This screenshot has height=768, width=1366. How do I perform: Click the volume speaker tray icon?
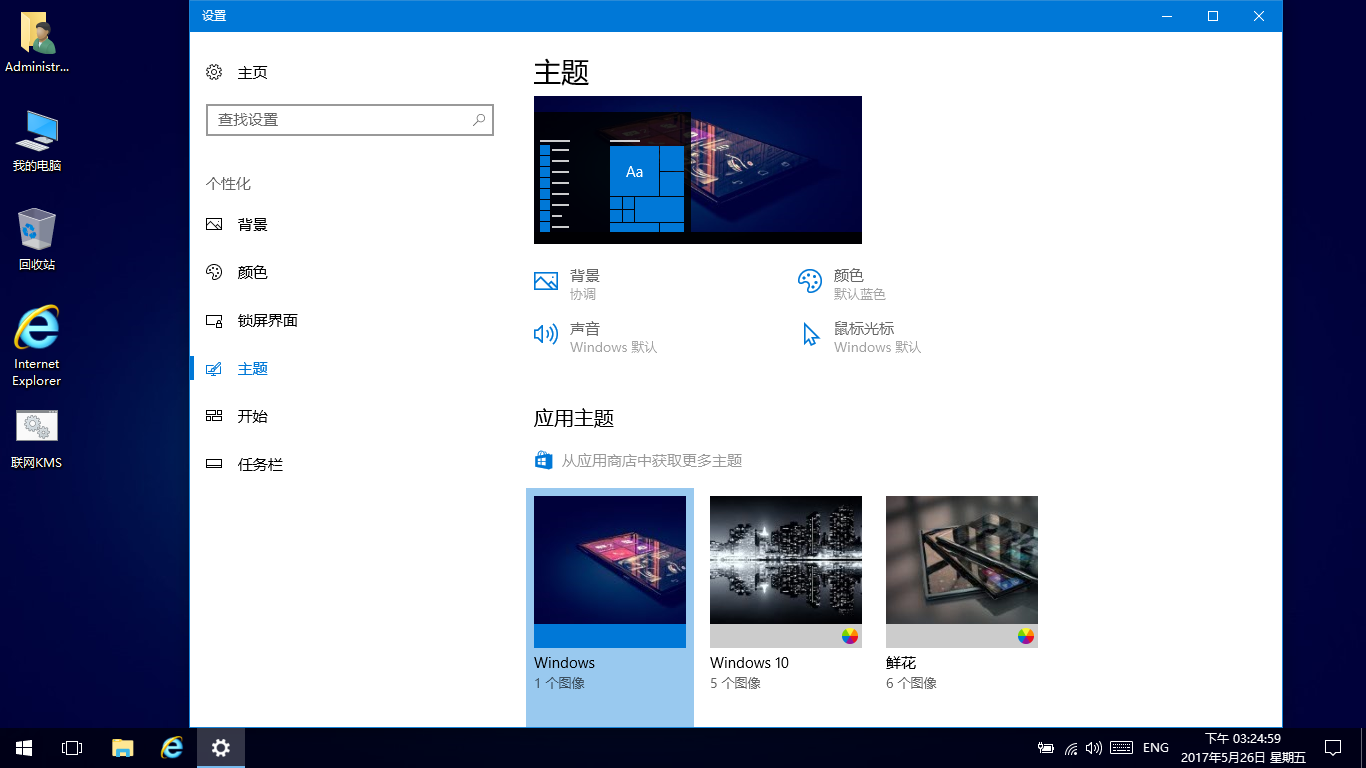pyautogui.click(x=1094, y=748)
